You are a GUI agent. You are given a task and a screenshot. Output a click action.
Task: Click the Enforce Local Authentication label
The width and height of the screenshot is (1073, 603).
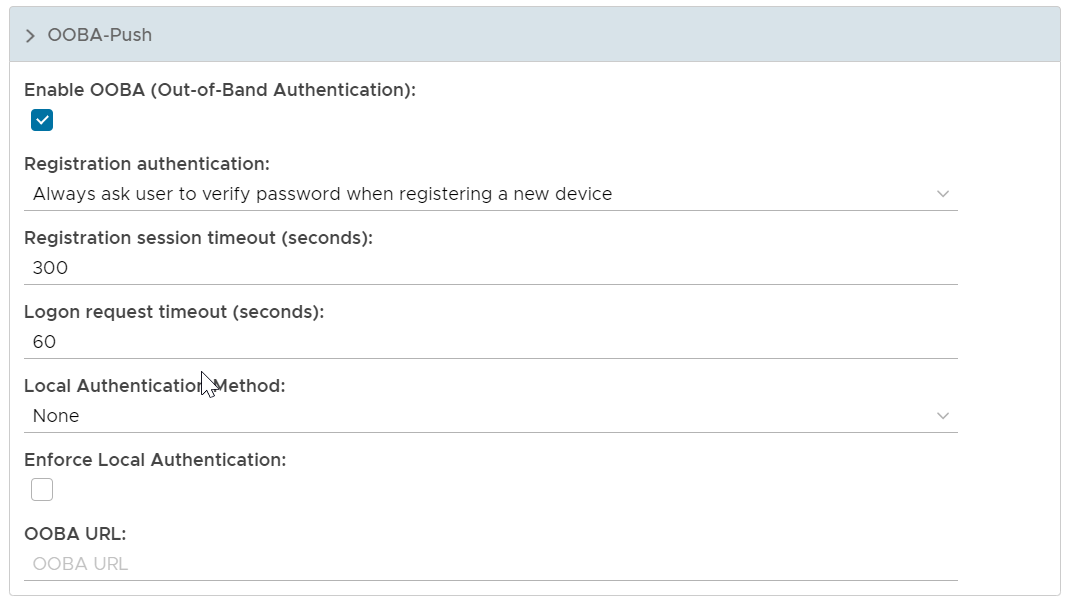[155, 460]
